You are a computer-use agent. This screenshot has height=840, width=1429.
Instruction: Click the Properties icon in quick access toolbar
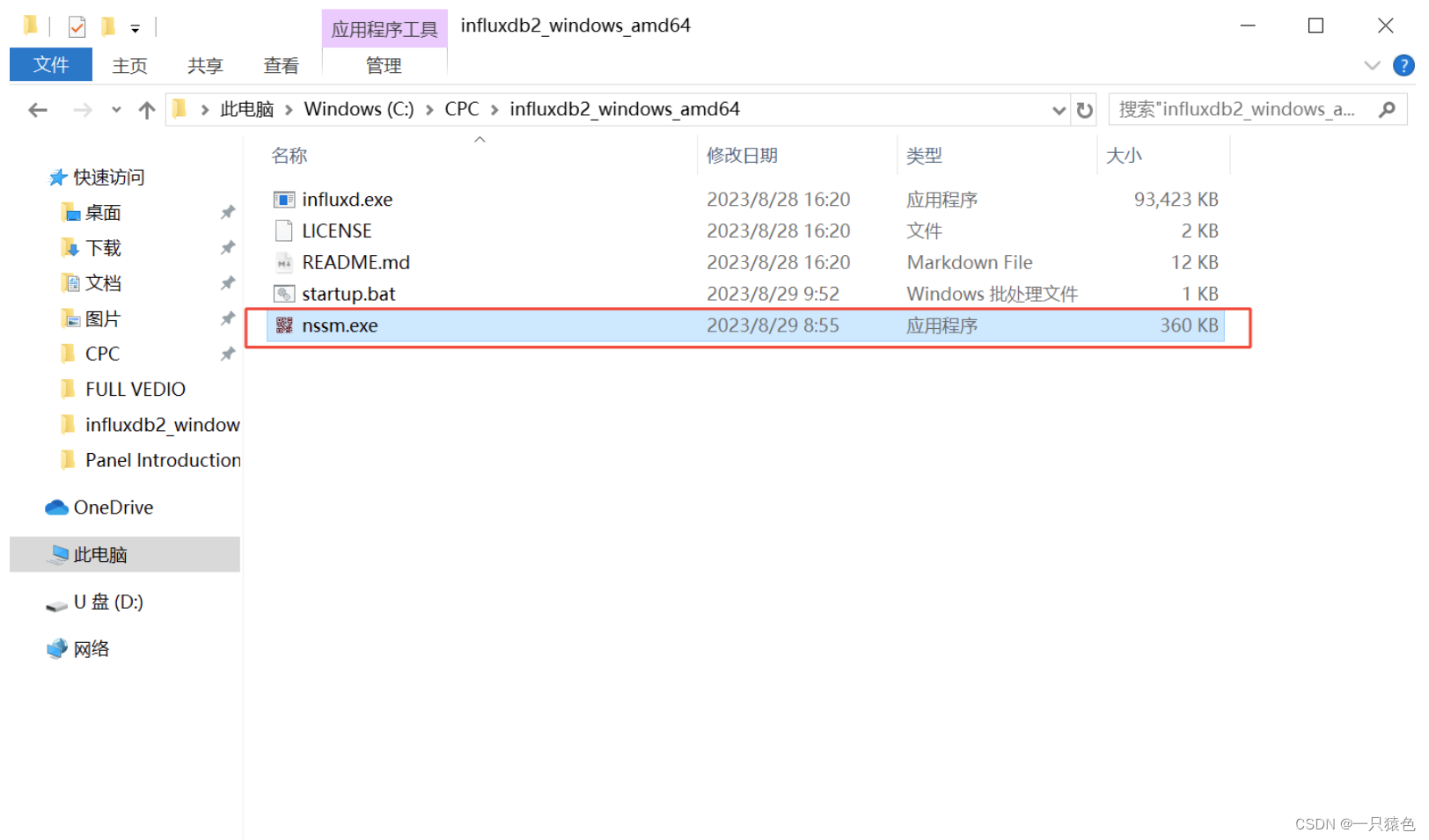(77, 26)
